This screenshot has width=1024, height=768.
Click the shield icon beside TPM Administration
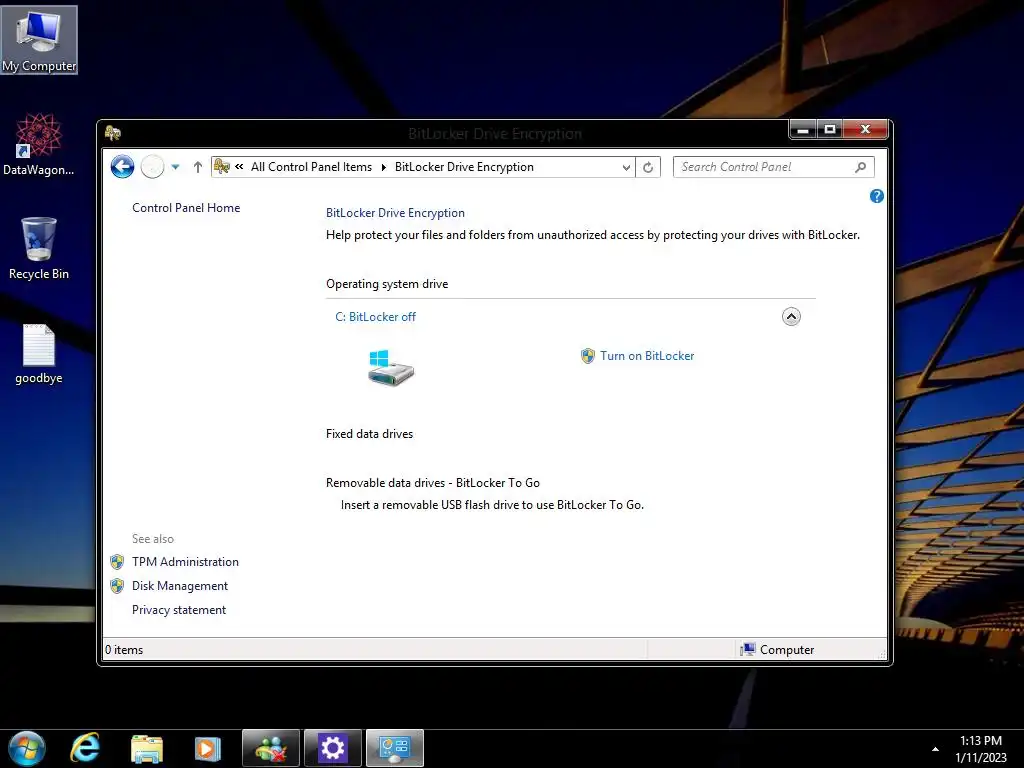117,562
